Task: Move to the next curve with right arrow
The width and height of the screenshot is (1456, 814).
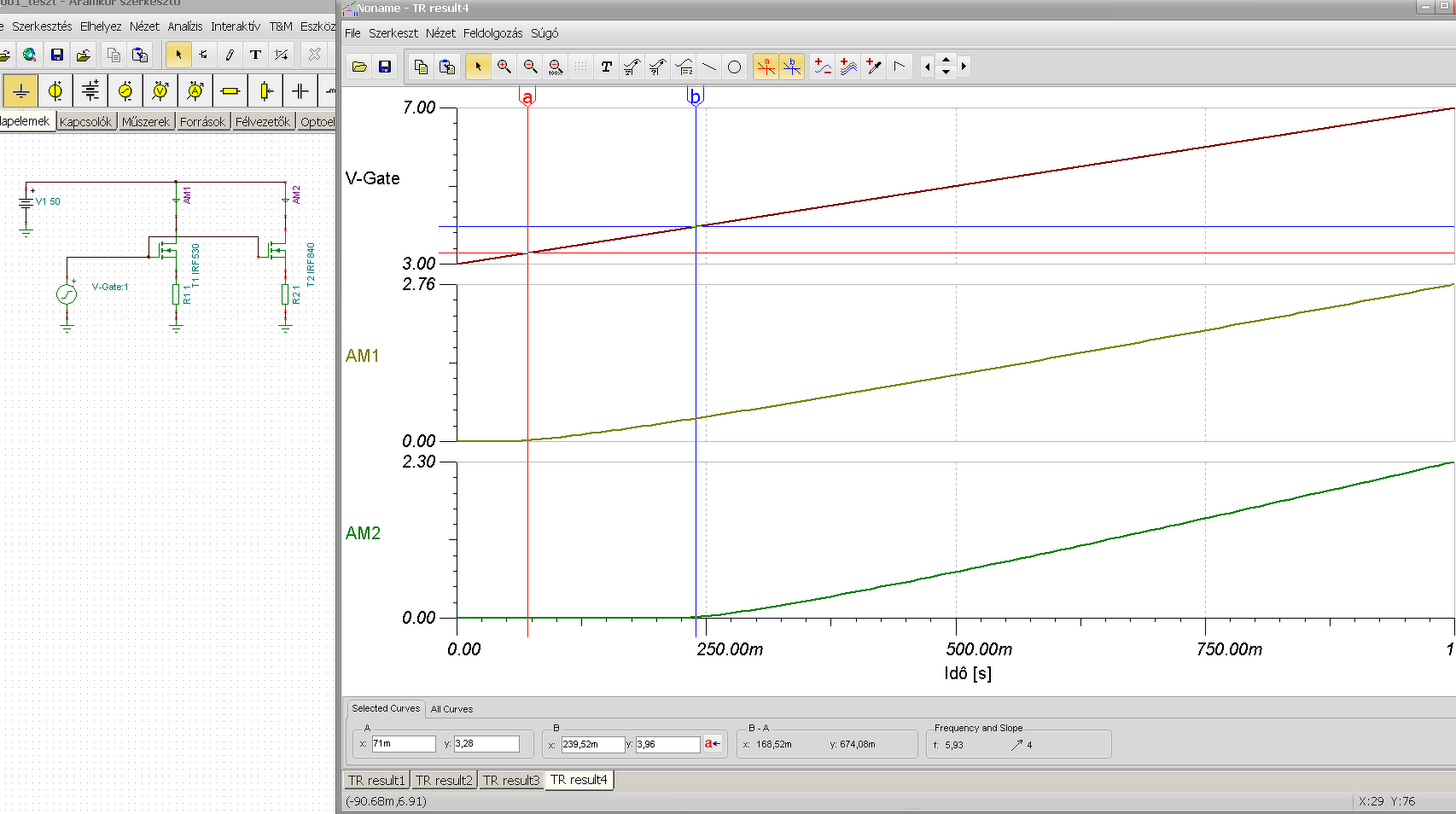Action: click(x=964, y=67)
